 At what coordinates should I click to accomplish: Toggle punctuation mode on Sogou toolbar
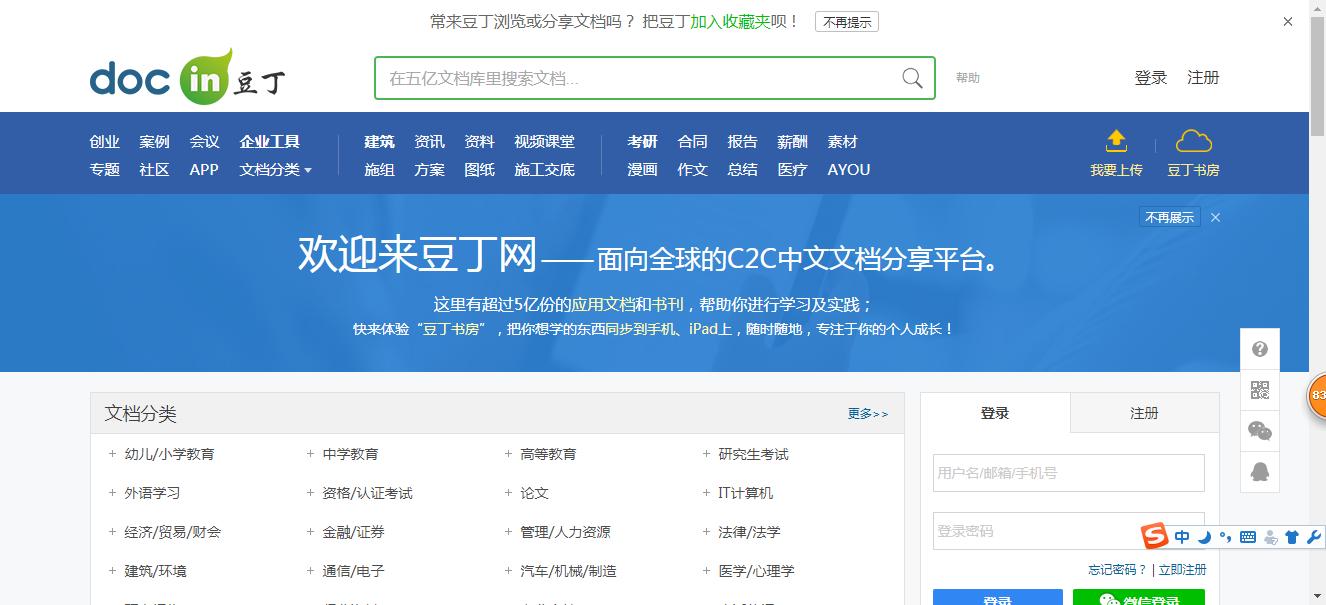pos(1226,536)
